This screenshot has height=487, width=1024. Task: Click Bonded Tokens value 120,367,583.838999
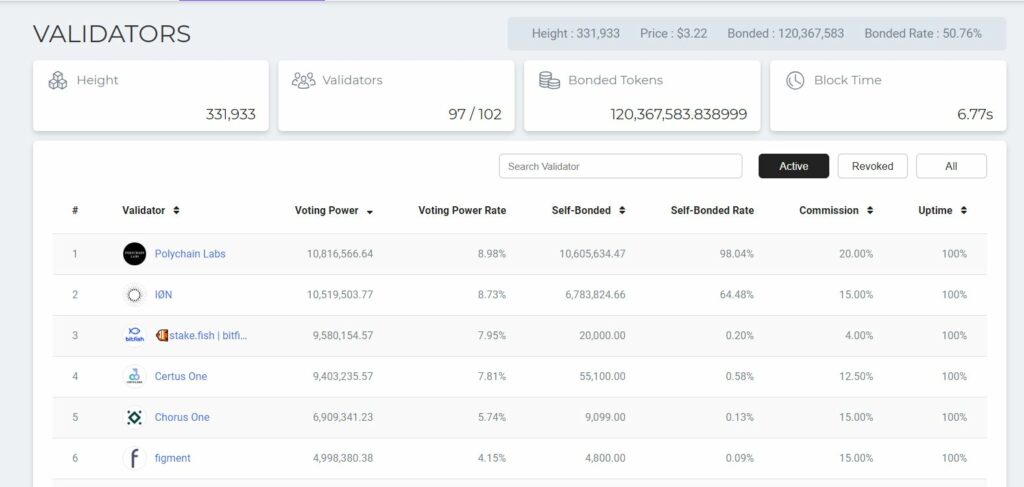[x=679, y=115]
